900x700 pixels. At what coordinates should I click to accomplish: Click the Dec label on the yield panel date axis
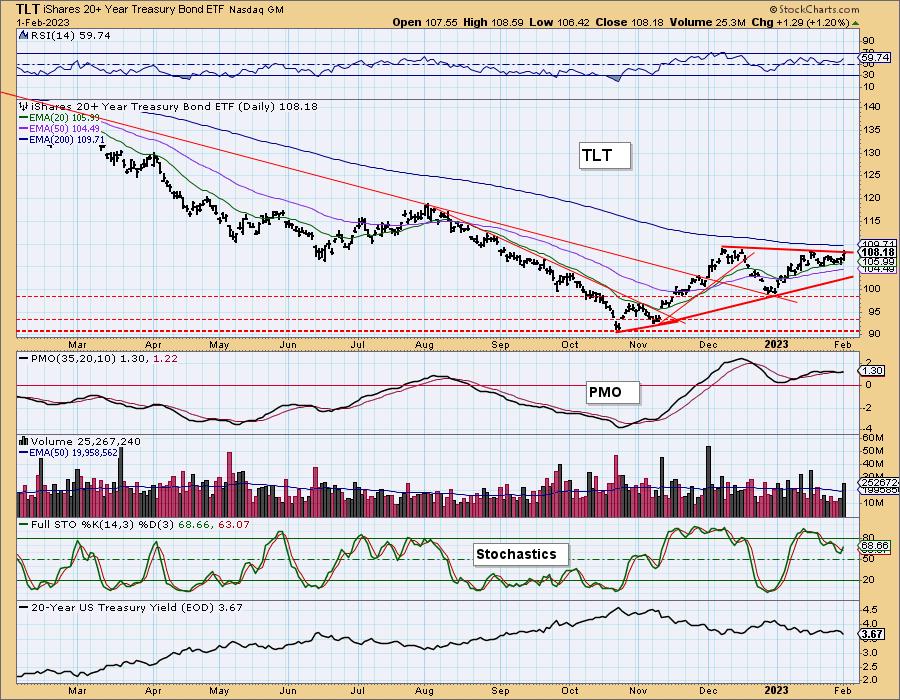[708, 691]
